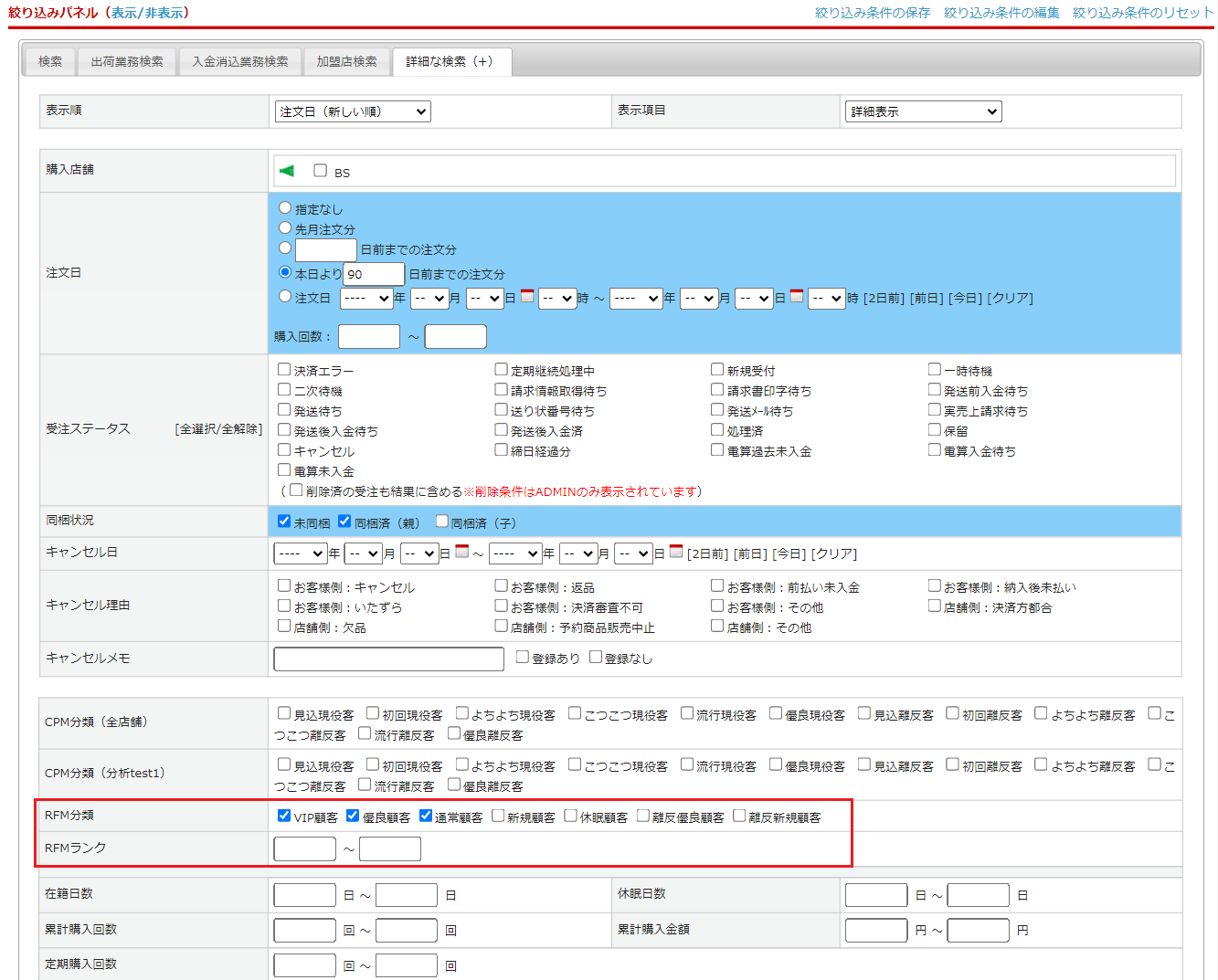Open calendar for cancel start date

coord(461,552)
